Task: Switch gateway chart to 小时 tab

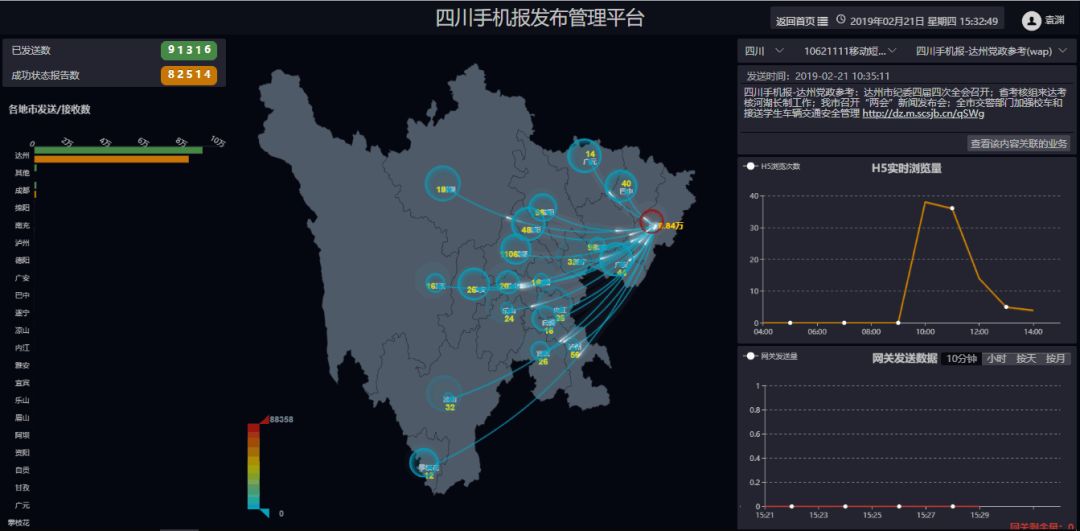Action: (x=995, y=359)
